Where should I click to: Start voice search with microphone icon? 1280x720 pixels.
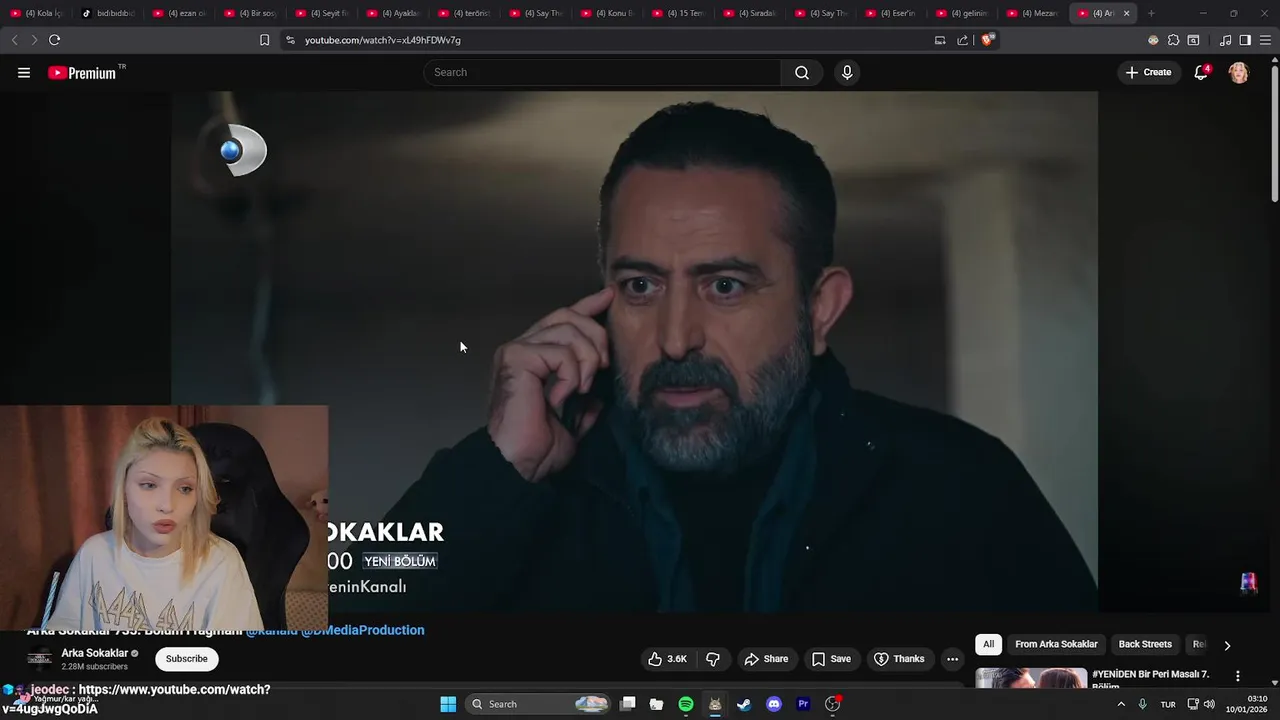point(847,73)
